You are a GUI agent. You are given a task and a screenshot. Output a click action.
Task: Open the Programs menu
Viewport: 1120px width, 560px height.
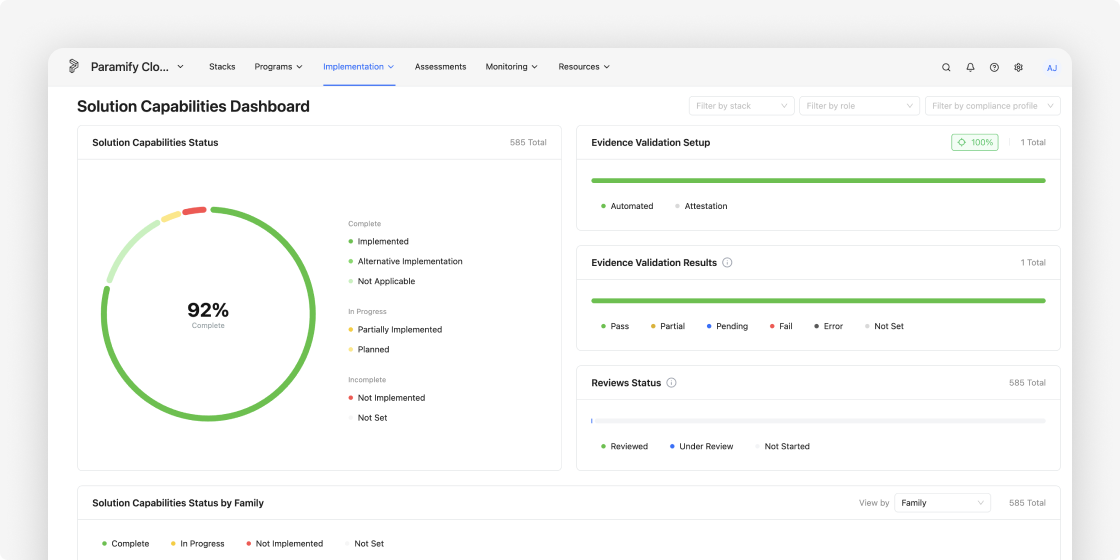(279, 66)
